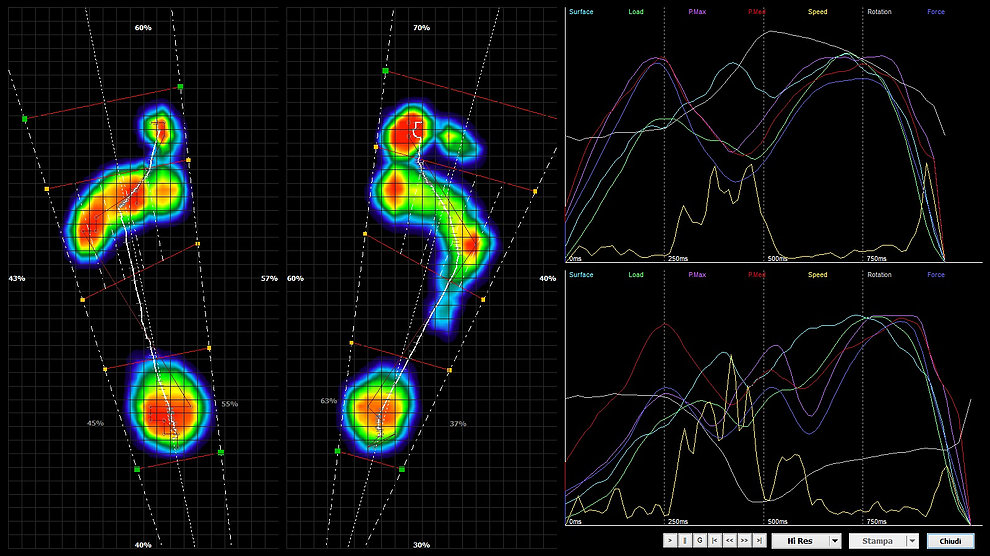This screenshot has width=990, height=556.
Task: Select Force label in lower chart legend
Action: (x=935, y=275)
